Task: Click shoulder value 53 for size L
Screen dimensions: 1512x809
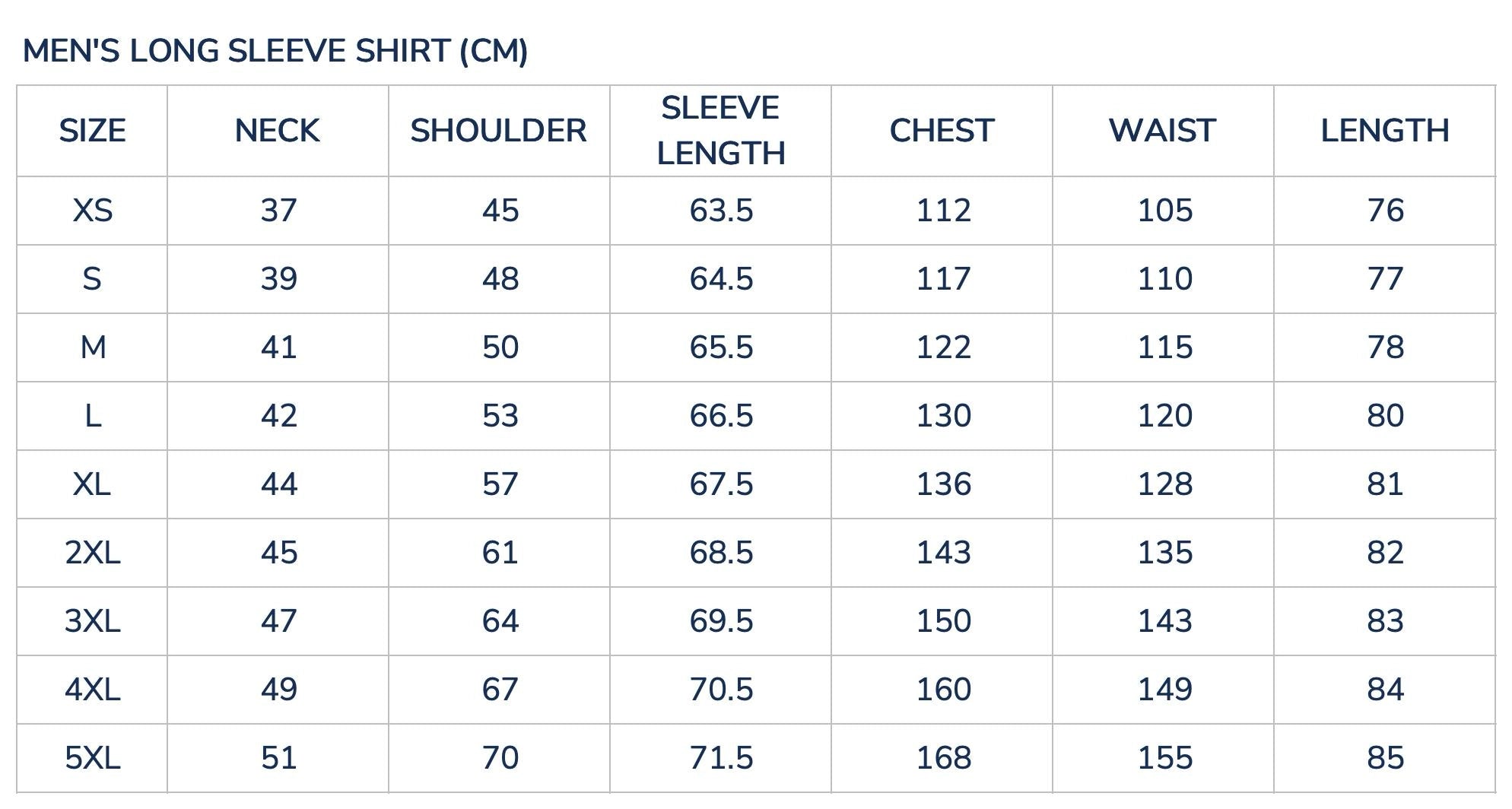Action: tap(500, 416)
